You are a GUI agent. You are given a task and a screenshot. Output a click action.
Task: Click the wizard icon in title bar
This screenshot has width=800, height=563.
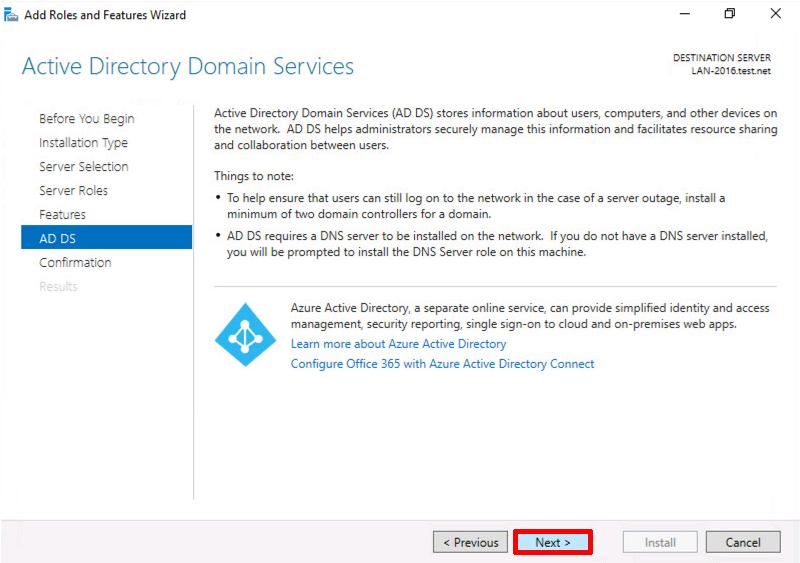[11, 15]
